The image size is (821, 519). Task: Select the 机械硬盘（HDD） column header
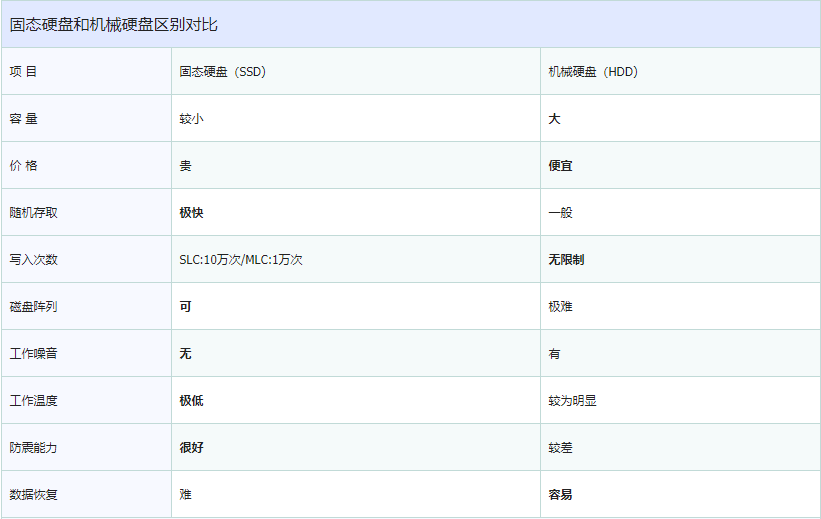(593, 72)
